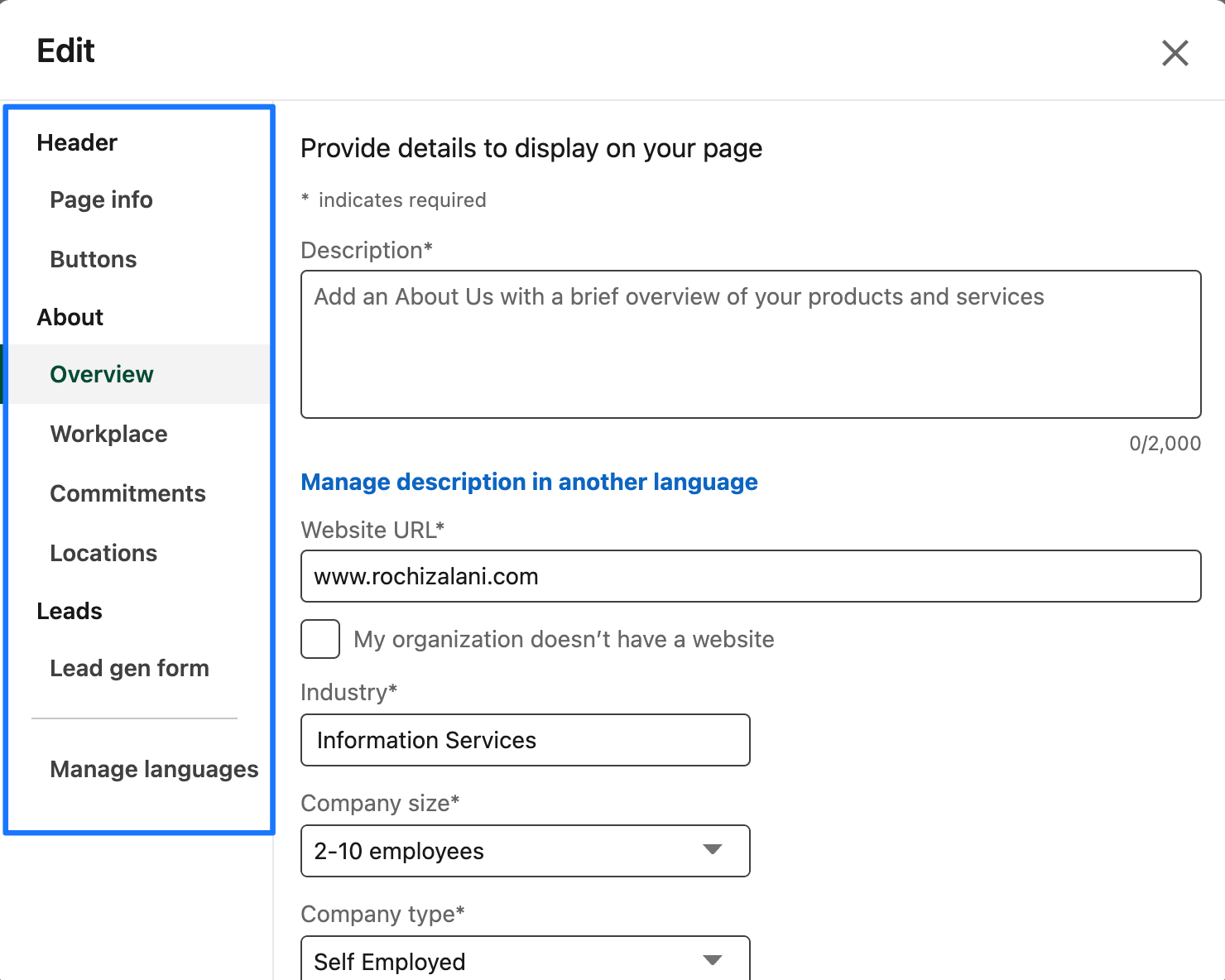Select the About section
Image resolution: width=1225 pixels, height=980 pixels.
(70, 317)
